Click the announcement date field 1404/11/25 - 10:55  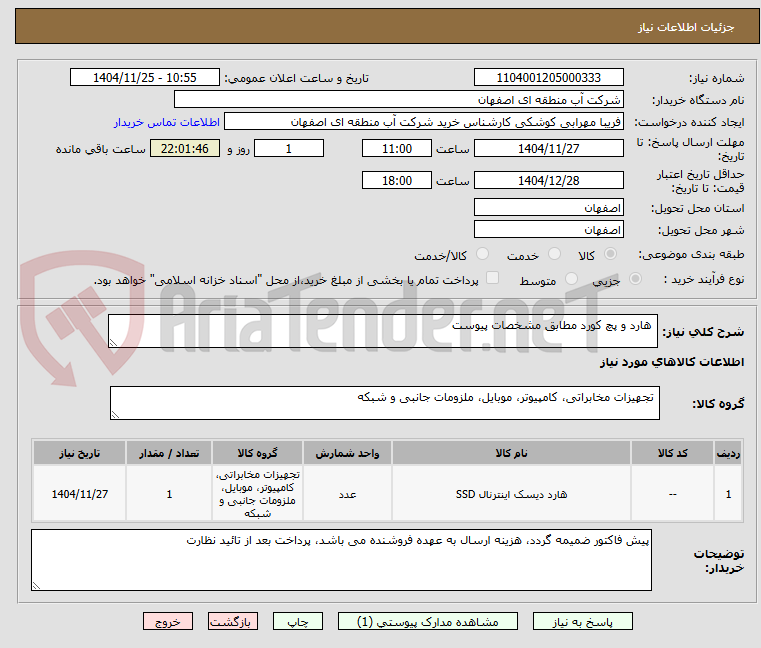click(145, 78)
